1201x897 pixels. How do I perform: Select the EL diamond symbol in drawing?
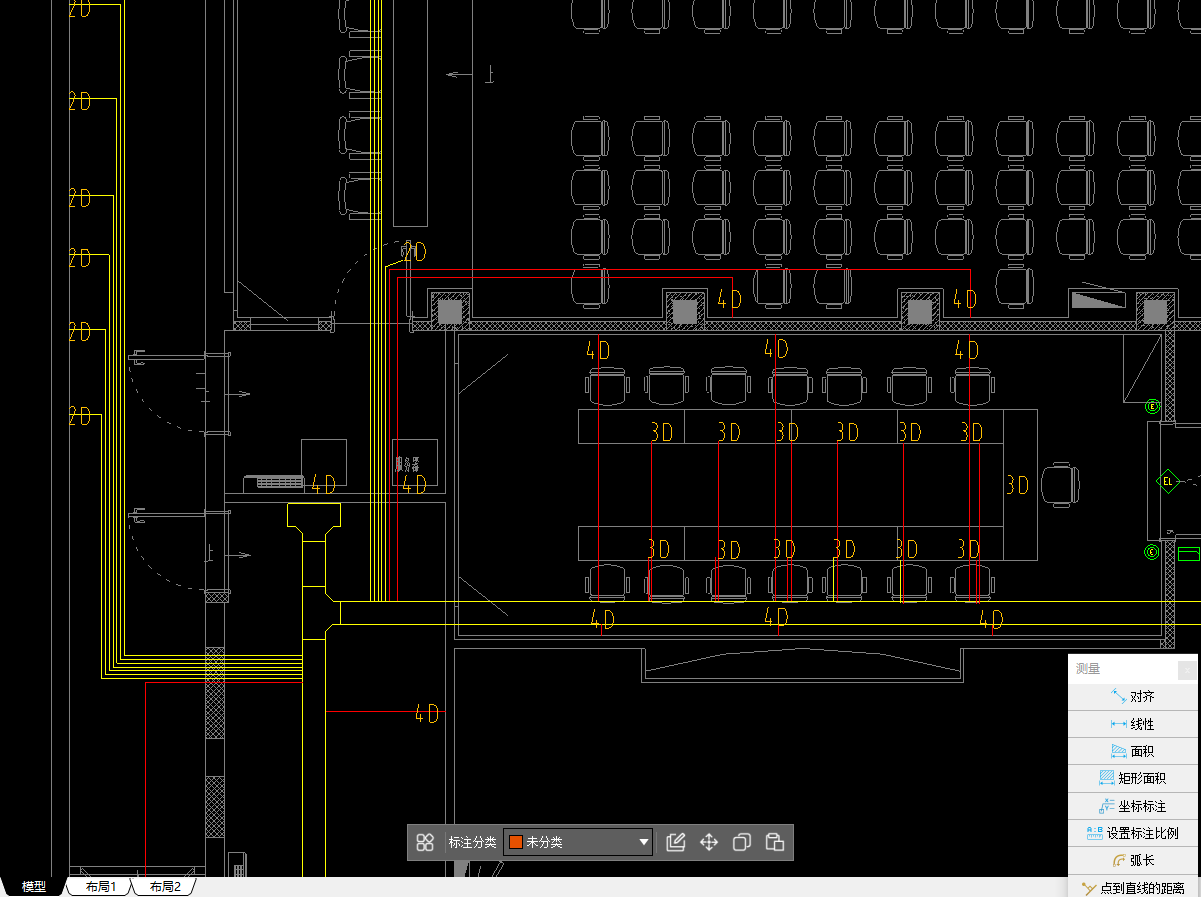click(x=1167, y=482)
